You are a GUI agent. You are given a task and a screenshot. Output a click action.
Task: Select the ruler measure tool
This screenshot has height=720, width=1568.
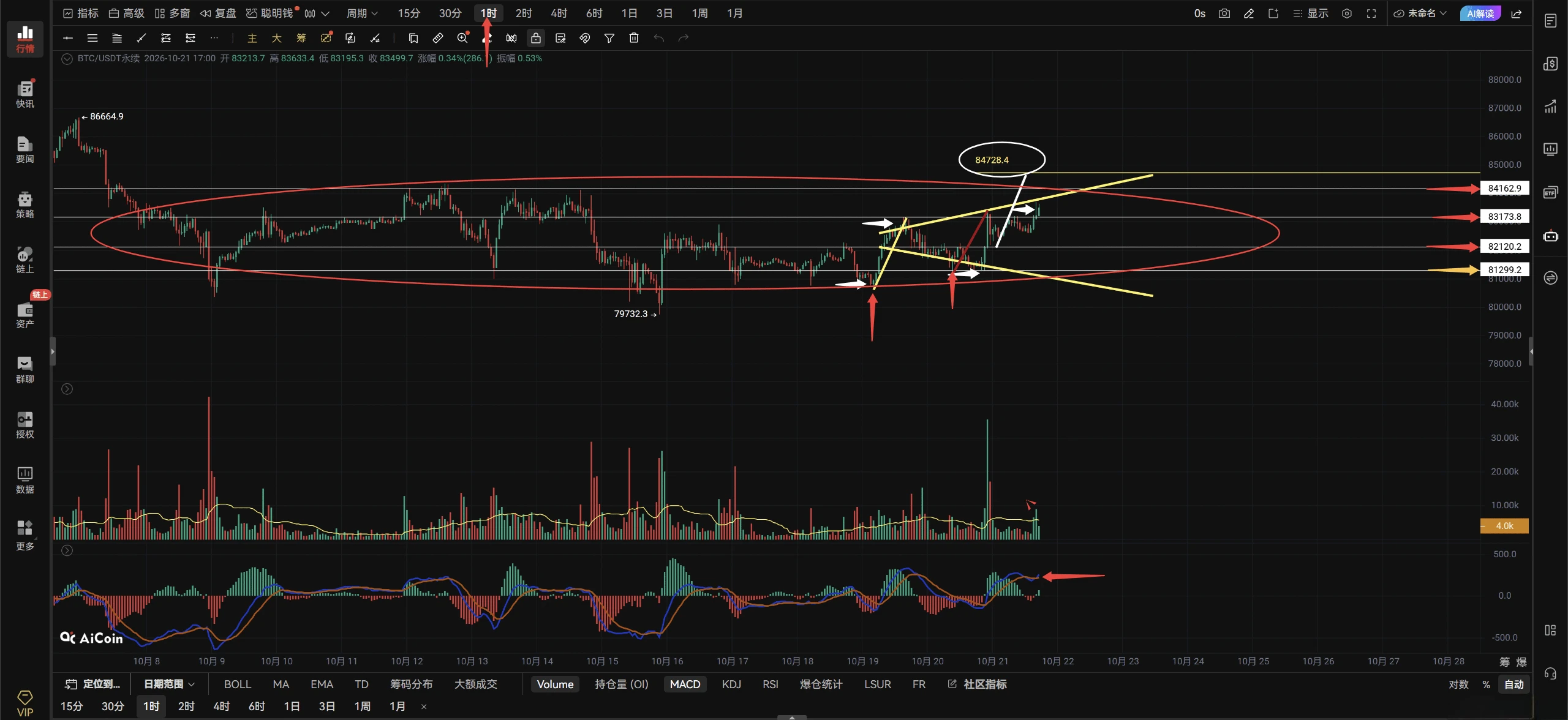437,38
